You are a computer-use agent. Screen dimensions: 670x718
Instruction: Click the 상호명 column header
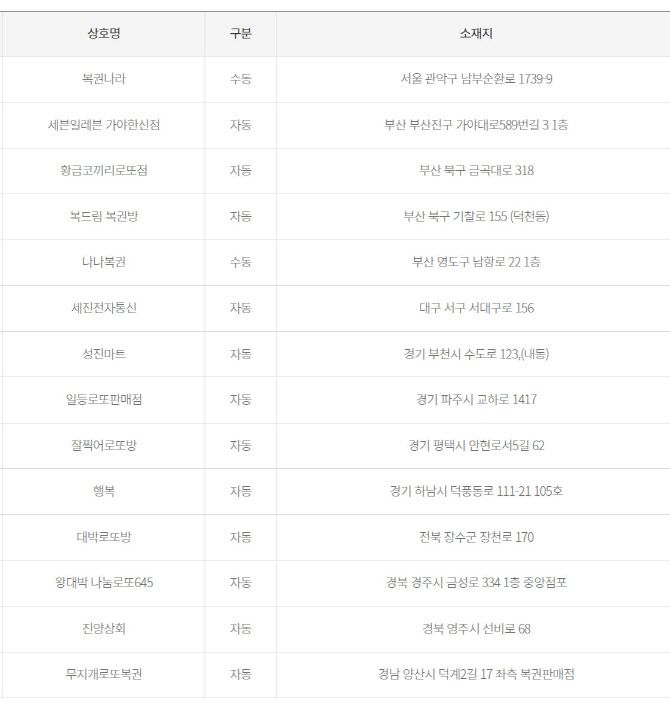coord(103,34)
